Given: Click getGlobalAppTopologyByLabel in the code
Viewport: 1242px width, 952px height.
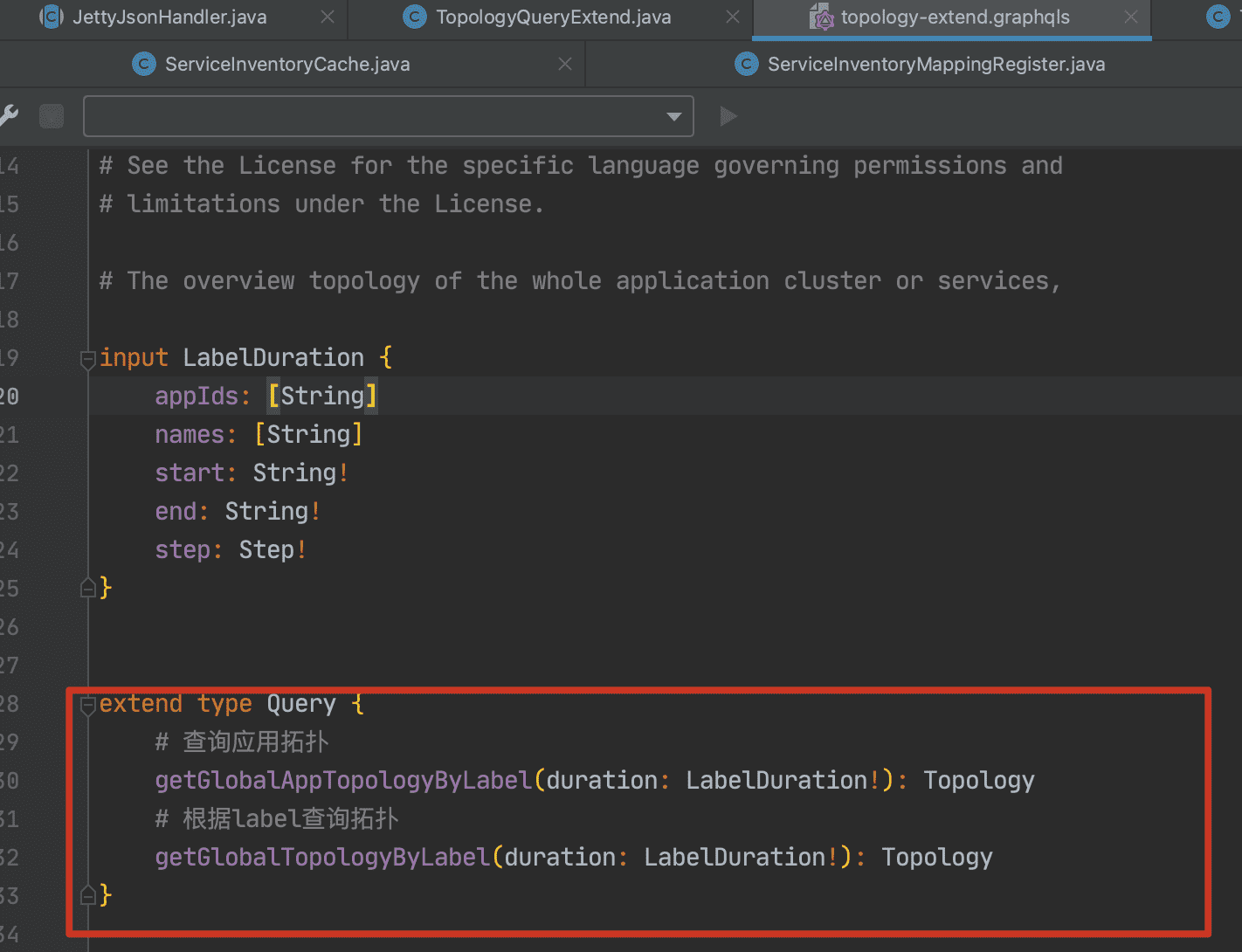Looking at the screenshot, I should 343,780.
